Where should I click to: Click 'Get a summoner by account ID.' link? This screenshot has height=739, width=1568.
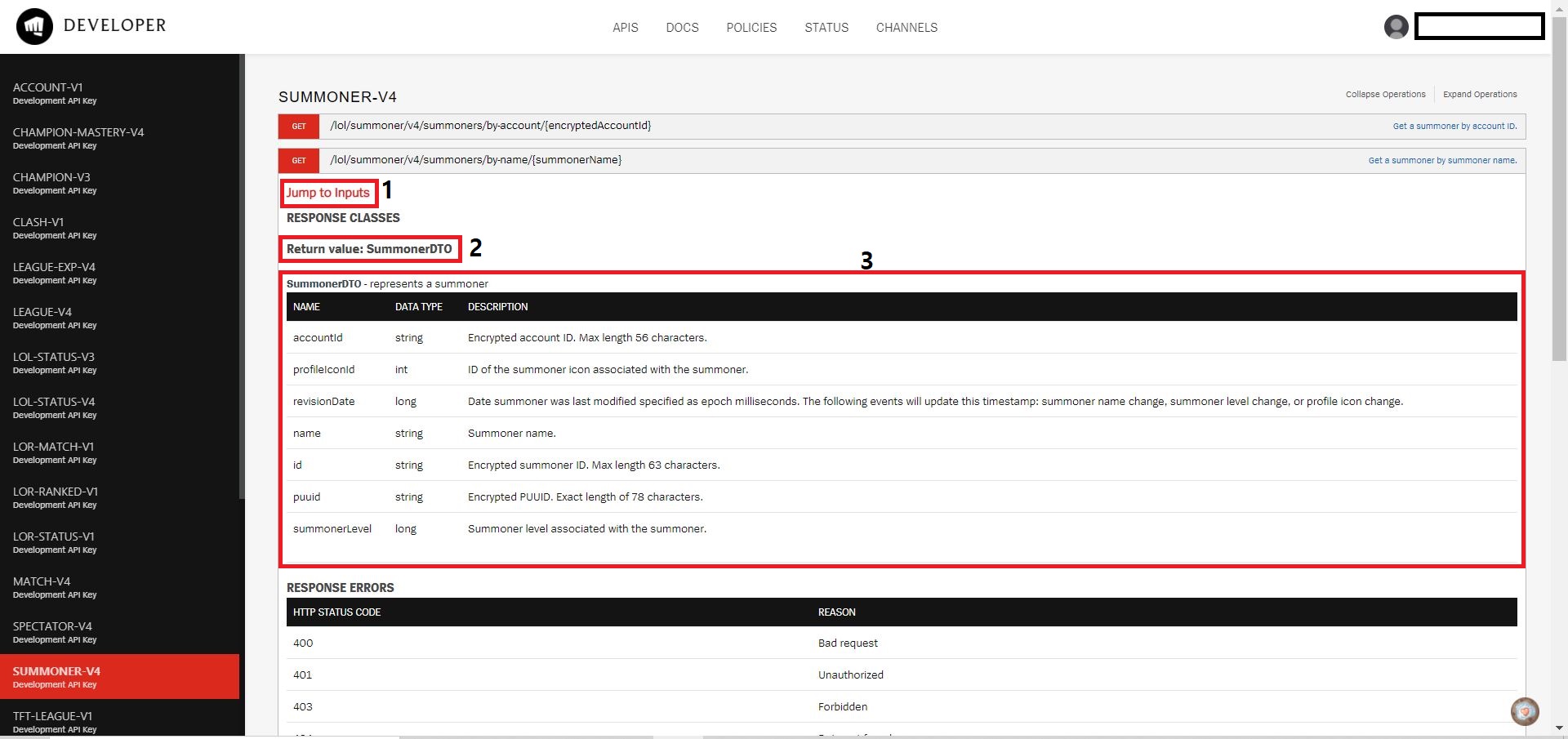(x=1454, y=126)
